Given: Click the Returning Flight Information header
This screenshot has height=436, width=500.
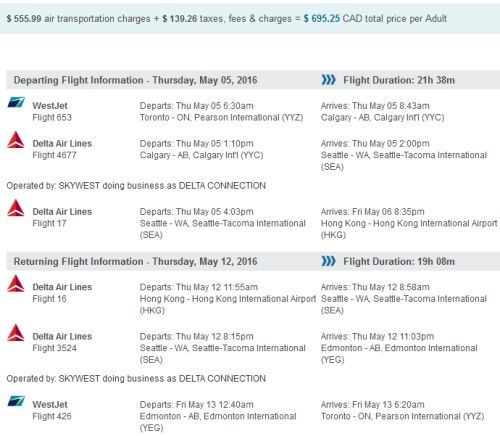Looking at the screenshot, I should click(x=135, y=261).
